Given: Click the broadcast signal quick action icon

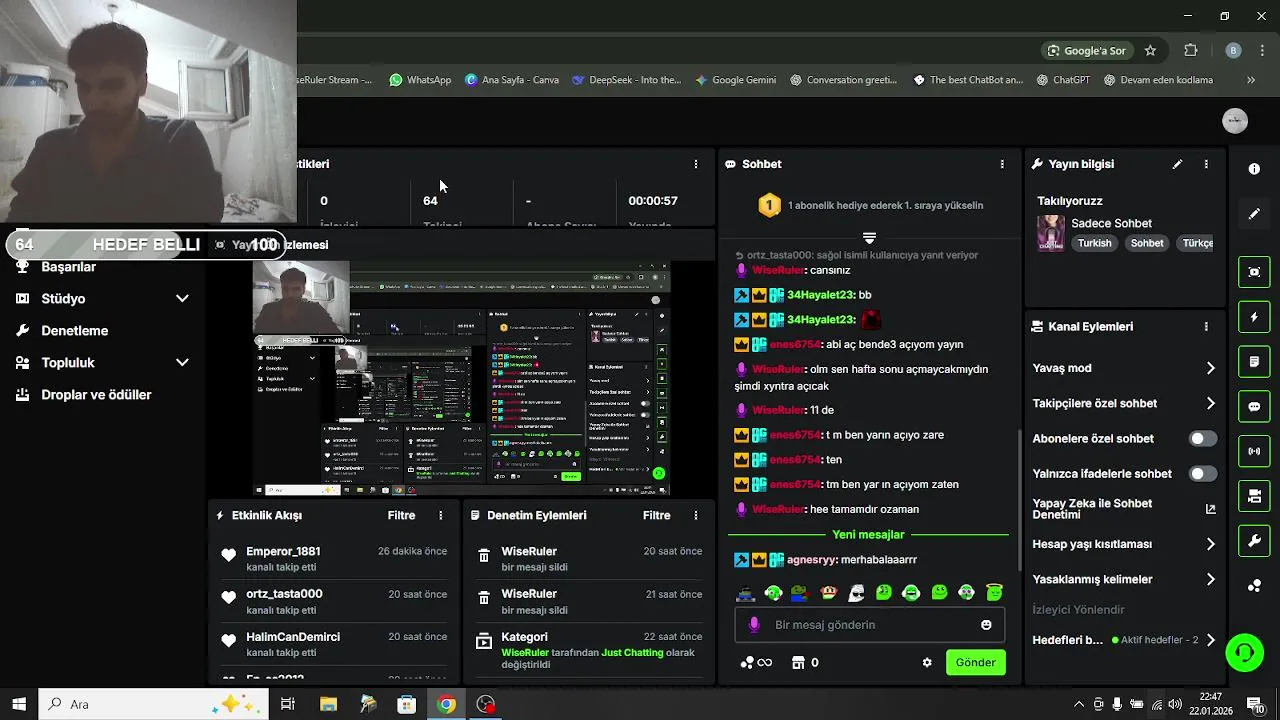Looking at the screenshot, I should [1254, 451].
